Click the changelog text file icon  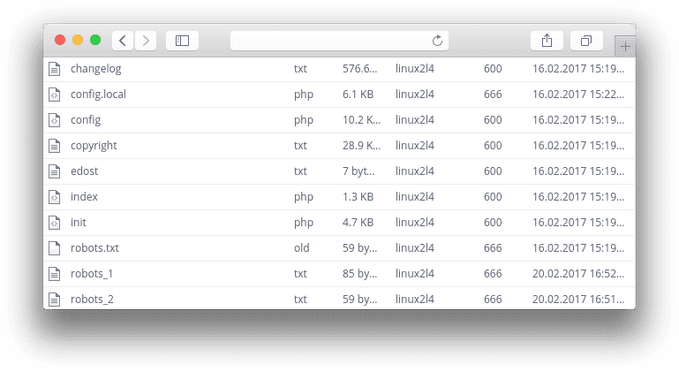pos(54,69)
